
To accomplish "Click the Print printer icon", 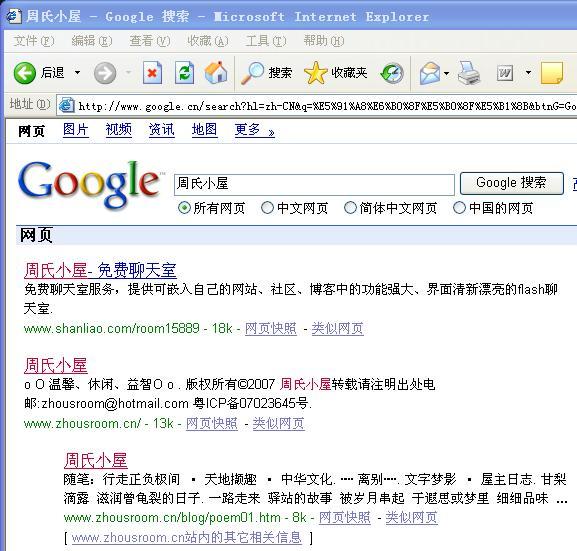I will (469, 73).
